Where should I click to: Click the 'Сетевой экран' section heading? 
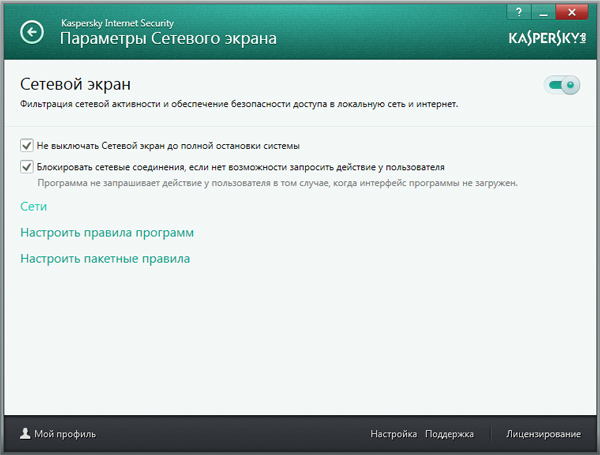point(76,84)
